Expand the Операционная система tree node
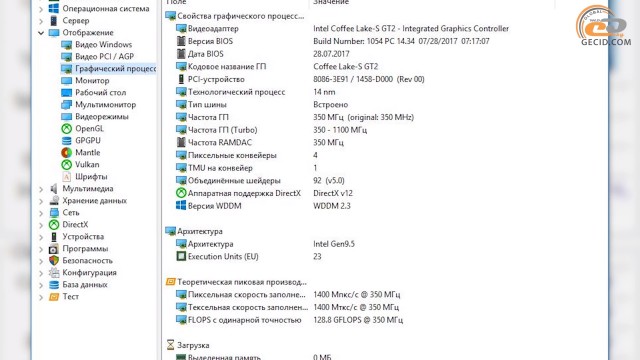 (41, 9)
